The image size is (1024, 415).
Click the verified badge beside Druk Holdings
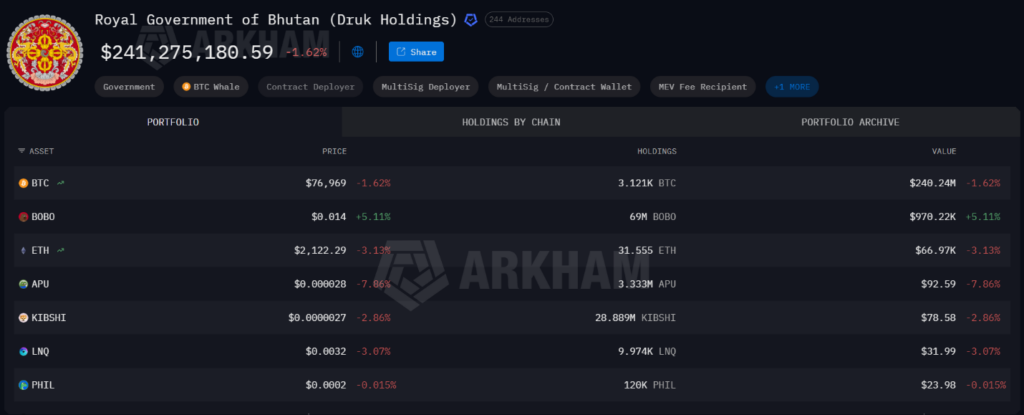click(471, 20)
